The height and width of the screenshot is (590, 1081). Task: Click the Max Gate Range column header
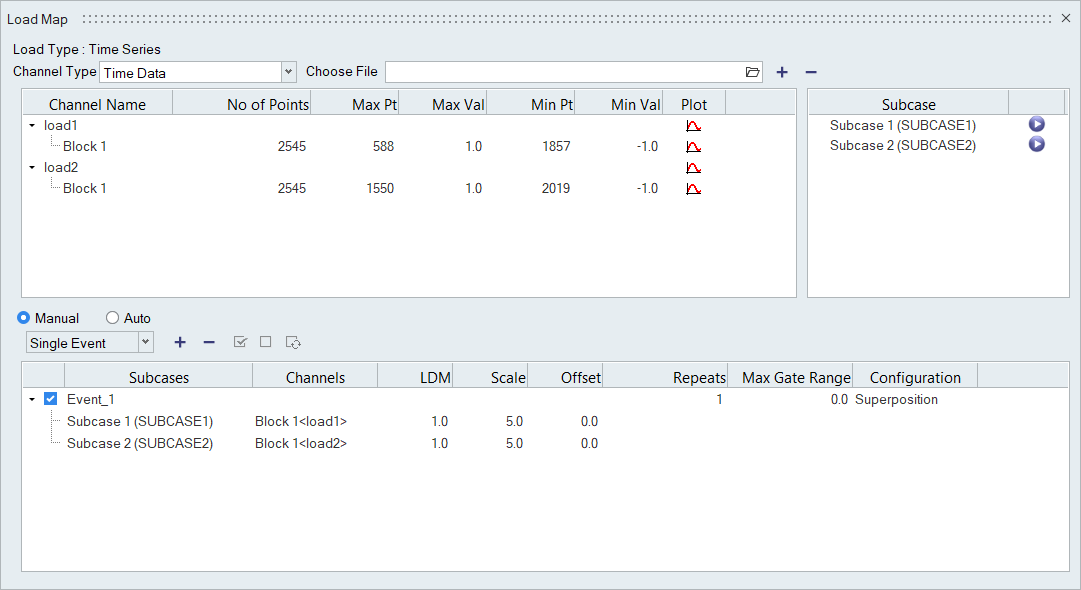pyautogui.click(x=796, y=377)
